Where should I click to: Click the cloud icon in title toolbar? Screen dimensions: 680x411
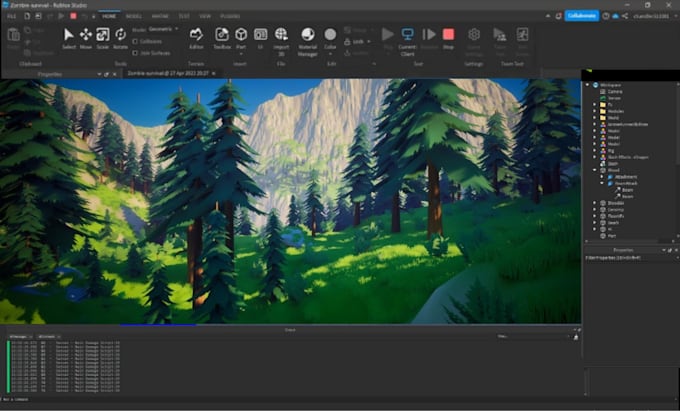[x=615, y=16]
